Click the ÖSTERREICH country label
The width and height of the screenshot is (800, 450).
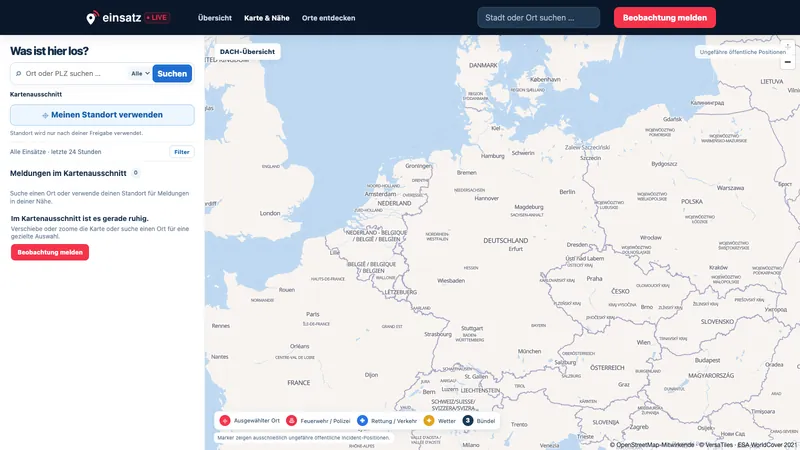(607, 367)
